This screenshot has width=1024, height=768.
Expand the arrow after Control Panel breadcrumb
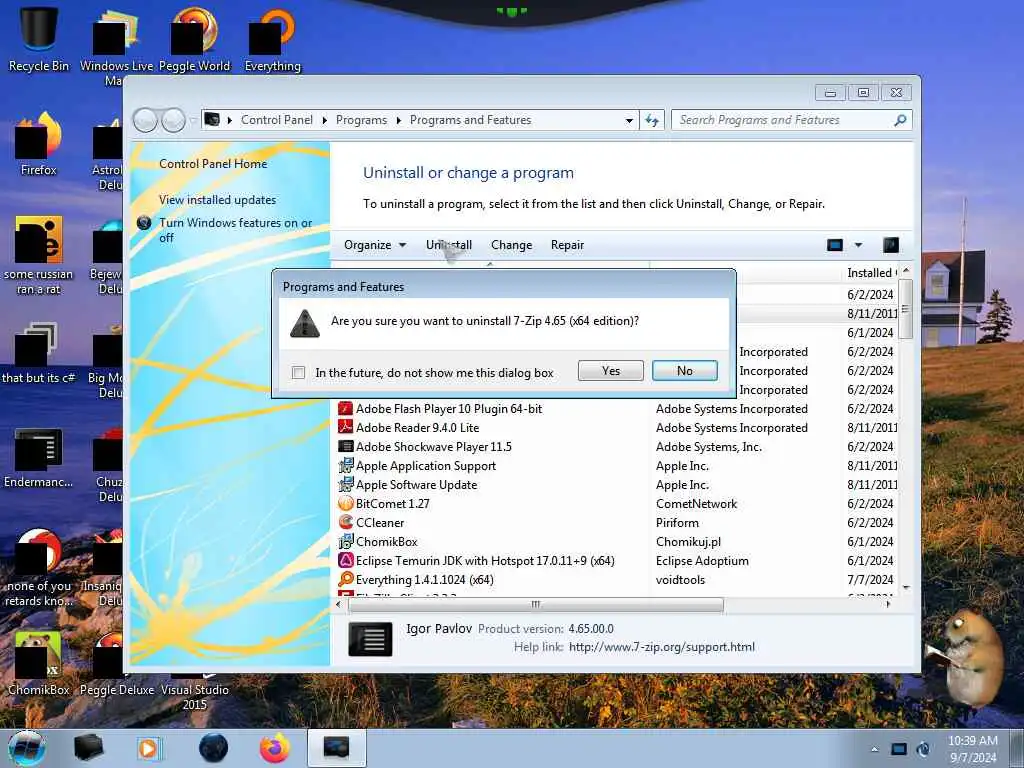pyautogui.click(x=325, y=120)
